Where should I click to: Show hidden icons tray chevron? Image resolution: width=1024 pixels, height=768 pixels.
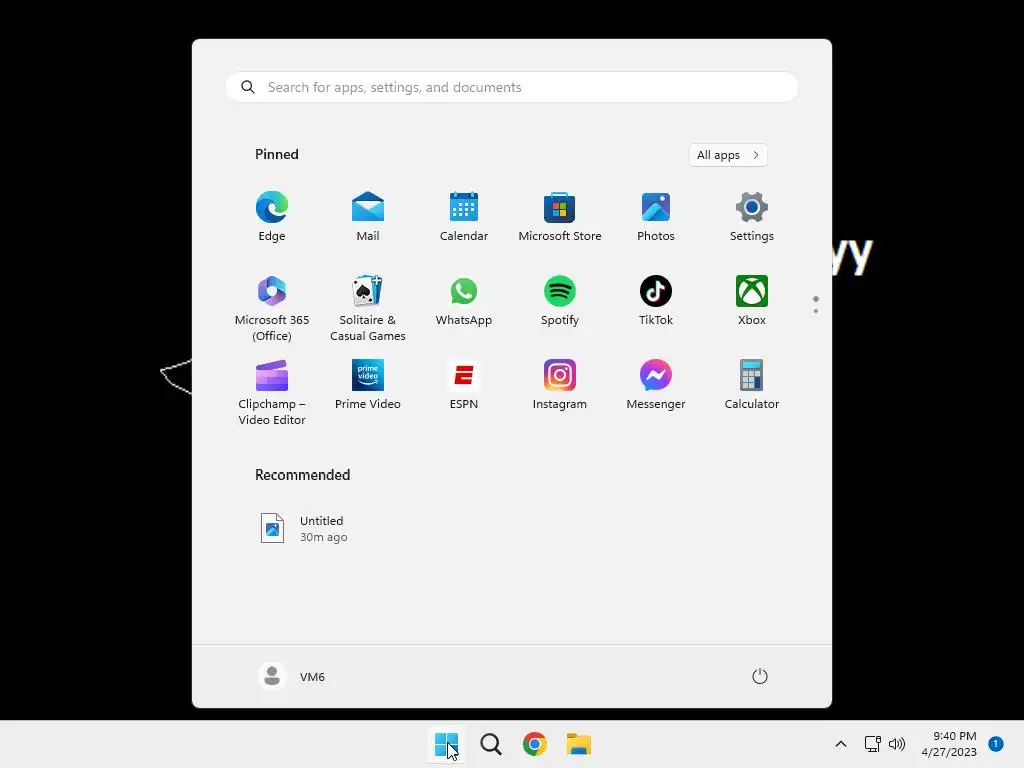(x=841, y=744)
